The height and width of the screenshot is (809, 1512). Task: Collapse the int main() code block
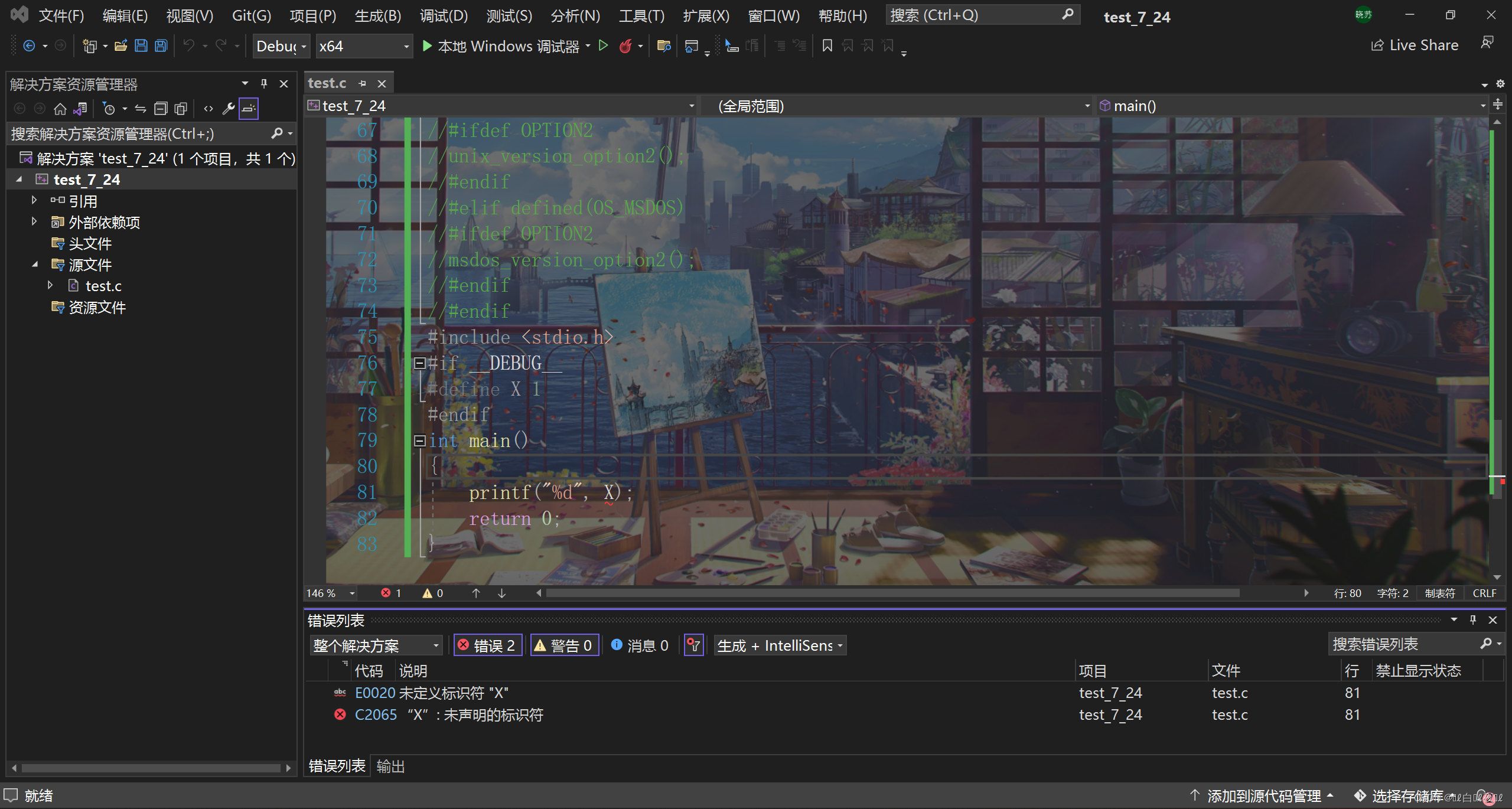click(x=419, y=441)
